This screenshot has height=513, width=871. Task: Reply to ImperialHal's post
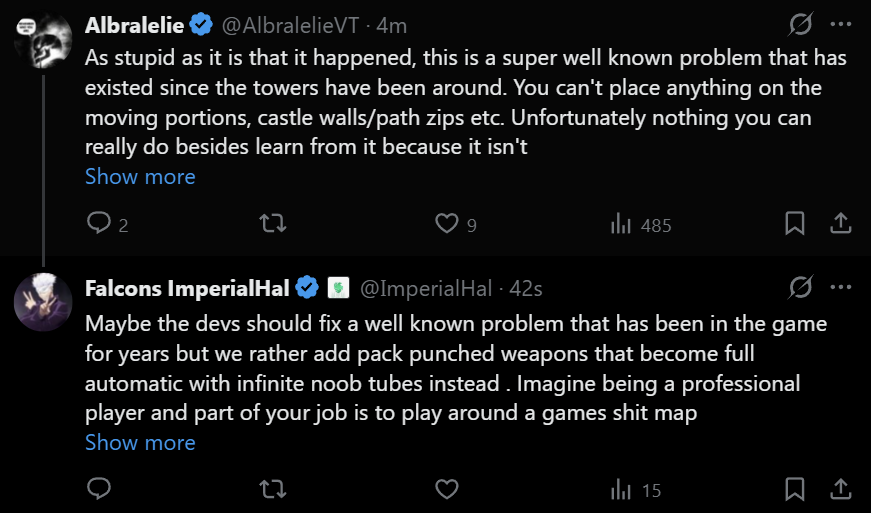coord(98,489)
